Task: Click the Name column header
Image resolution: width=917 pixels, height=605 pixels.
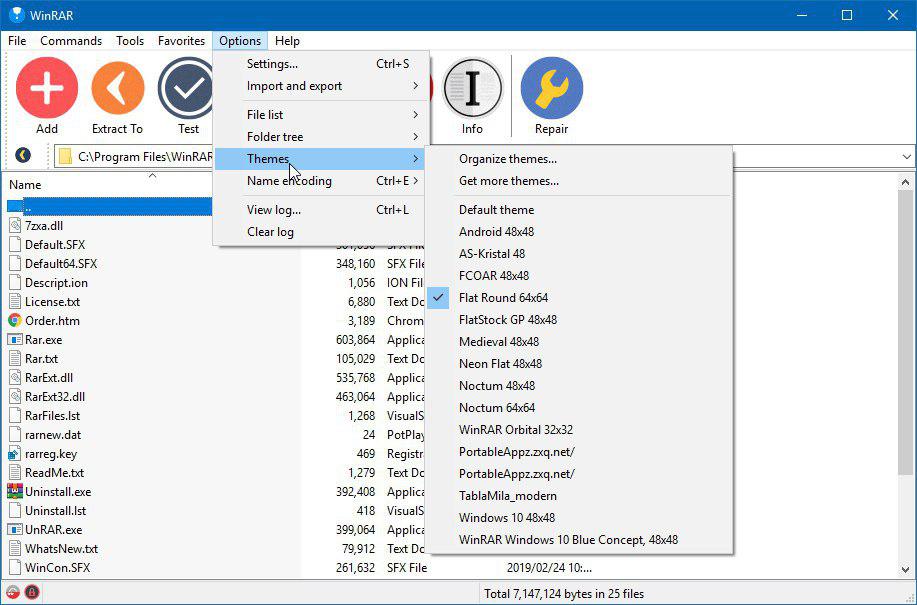Action: point(25,185)
